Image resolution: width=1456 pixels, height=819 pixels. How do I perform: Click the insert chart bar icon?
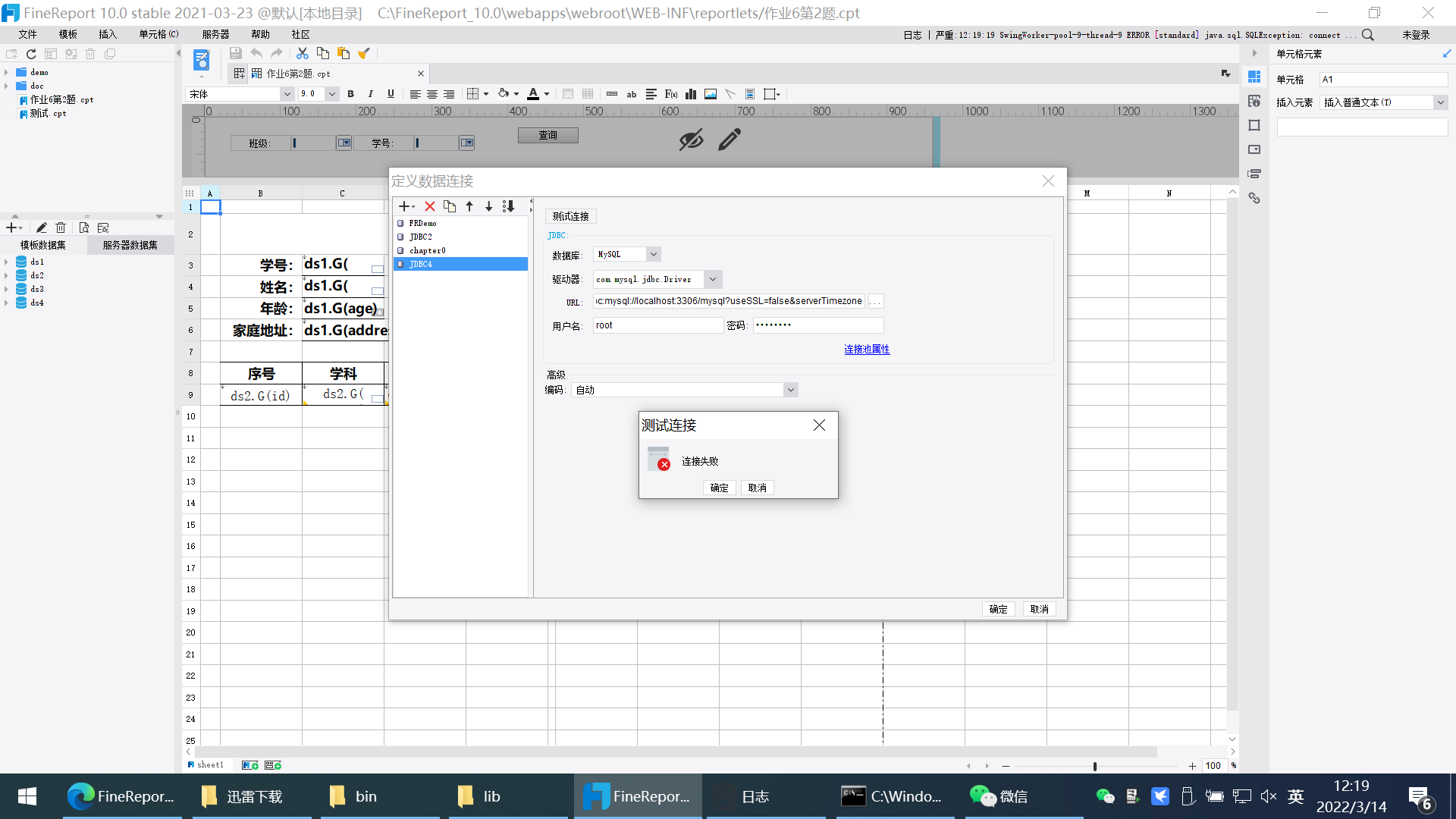coord(691,94)
